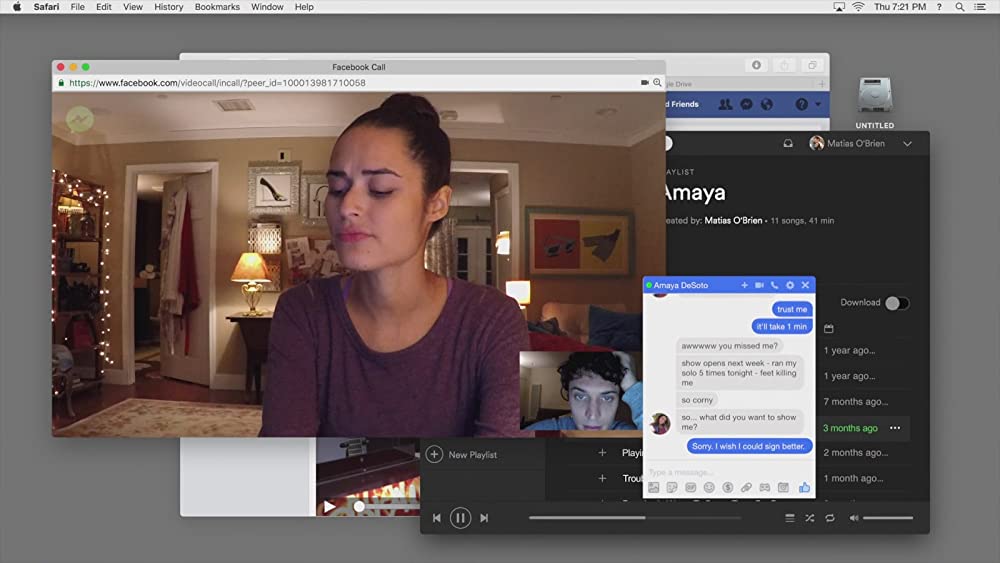Click the voice call phone icon in chat
Viewport: 1000px width, 563px height.
click(x=774, y=286)
